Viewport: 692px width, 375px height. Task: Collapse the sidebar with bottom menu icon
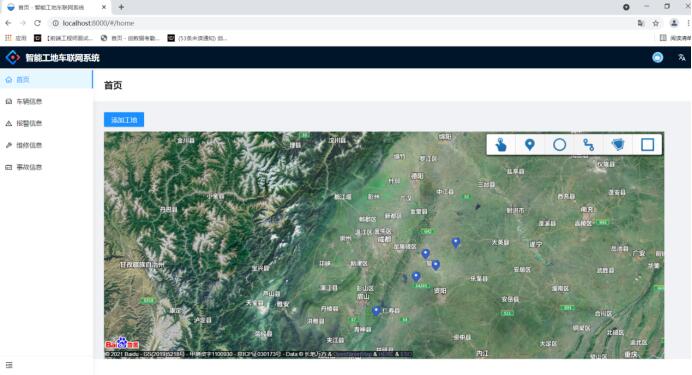(9, 365)
